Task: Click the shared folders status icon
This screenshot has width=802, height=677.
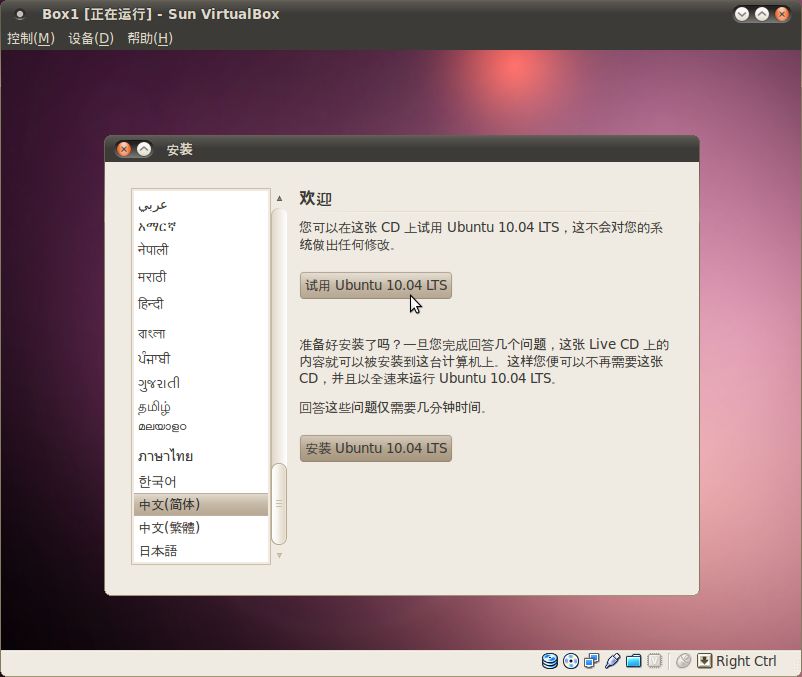Action: click(x=633, y=661)
